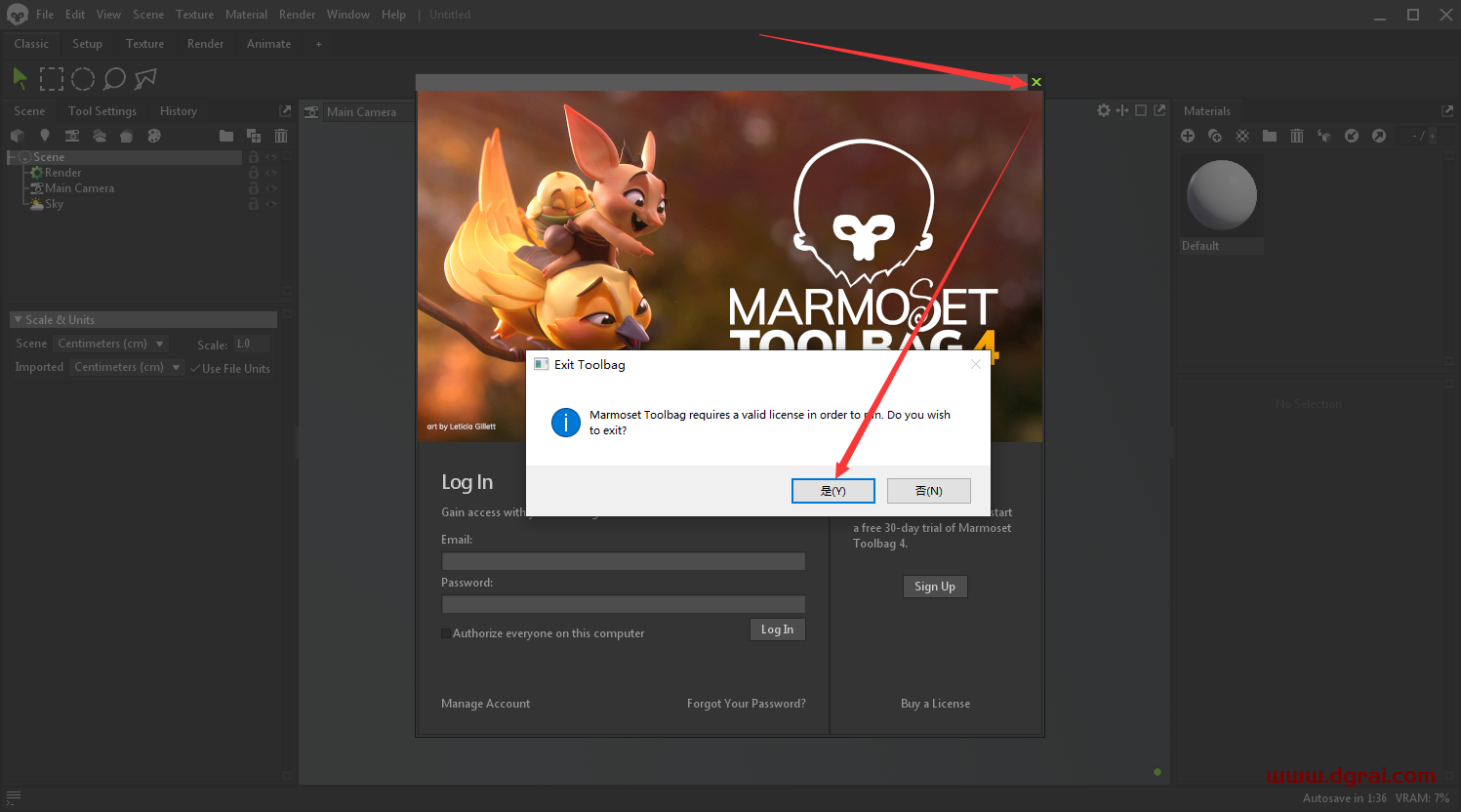Open the Material menu
This screenshot has height=812, width=1461.
click(246, 15)
